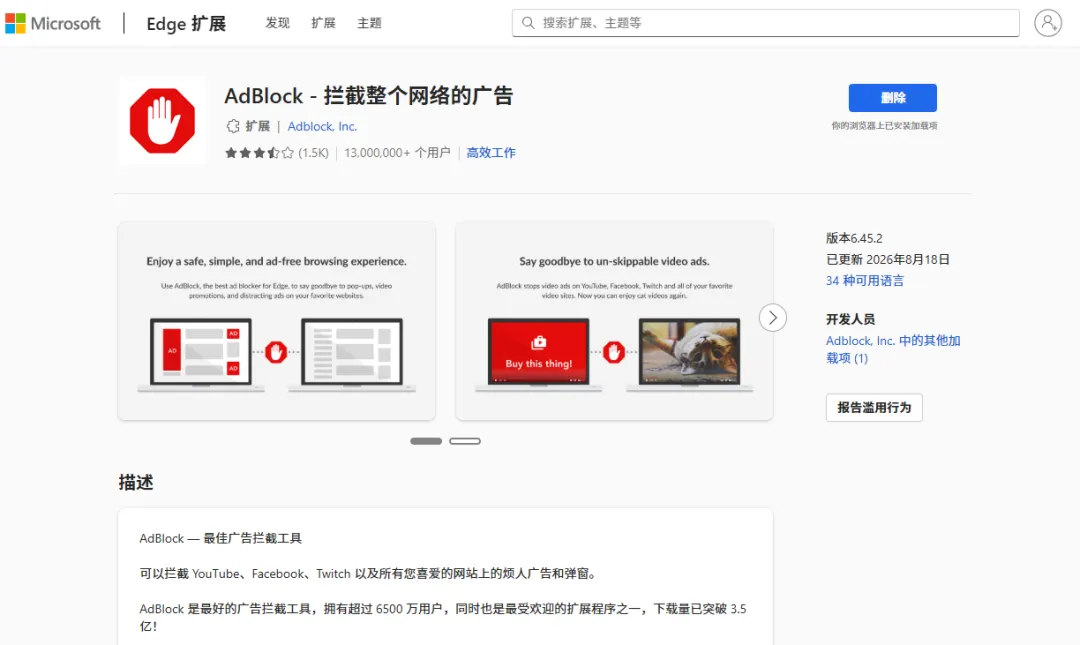
Task: Open the ad-free browsing screenshot thumbnail
Action: 276,321
